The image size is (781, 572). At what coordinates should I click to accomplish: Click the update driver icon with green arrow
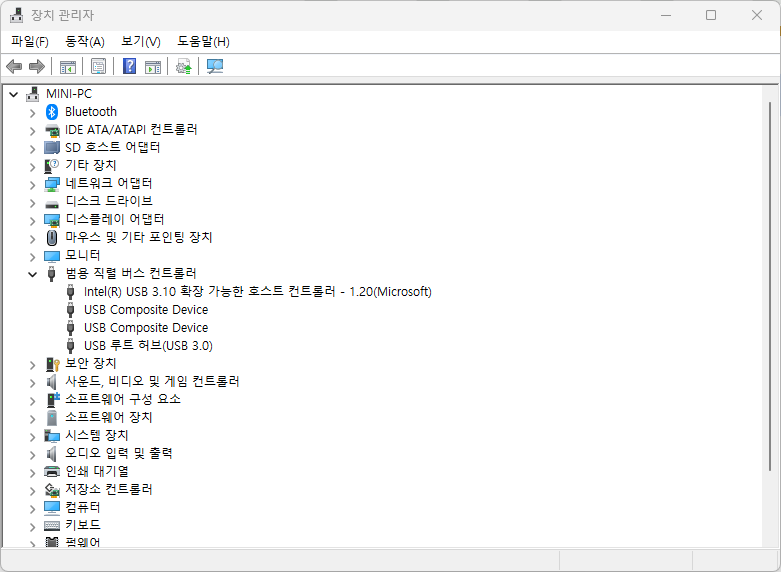pos(184,66)
